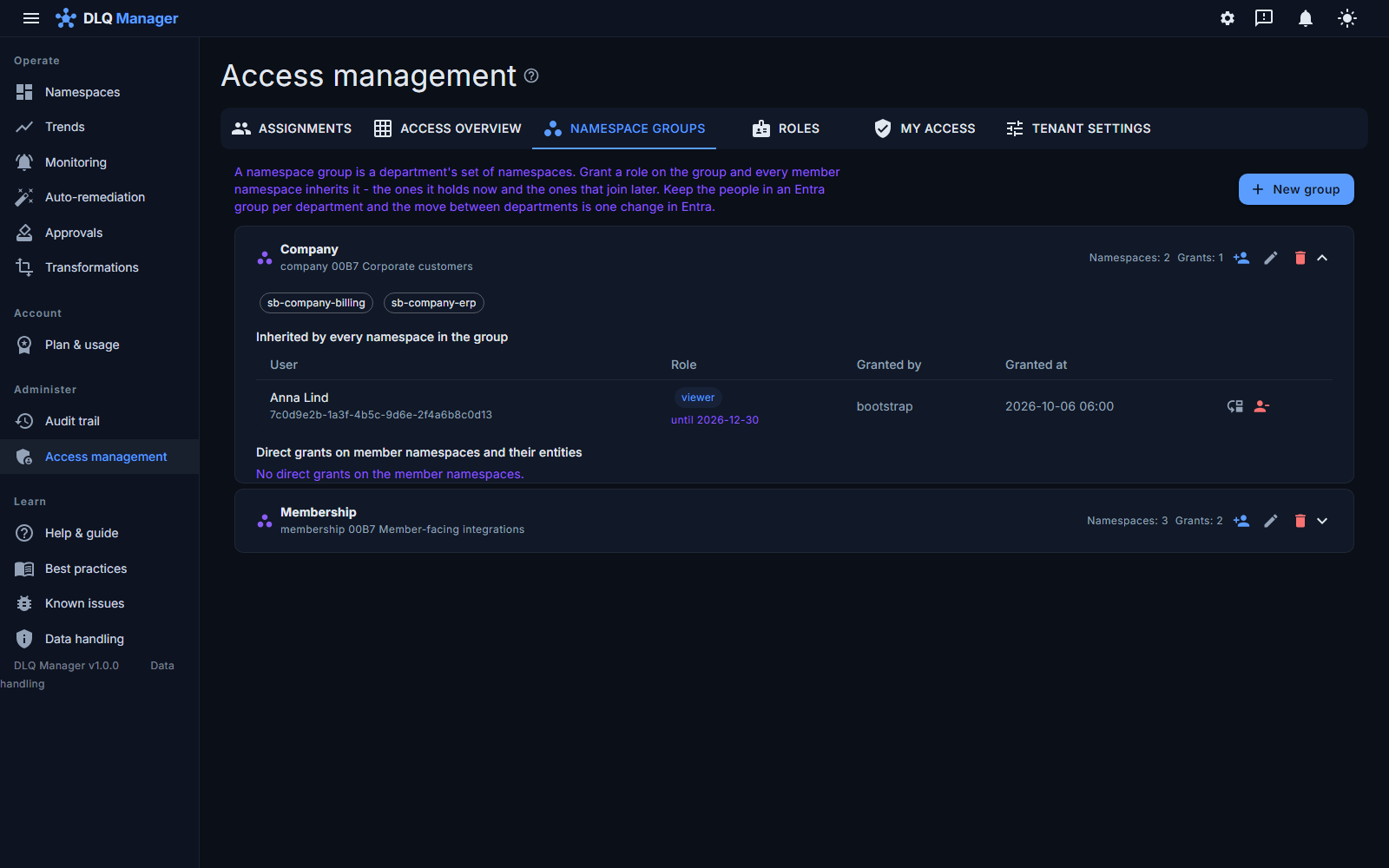
Task: Open Approvals in sidebar
Action: pyautogui.click(x=100, y=233)
